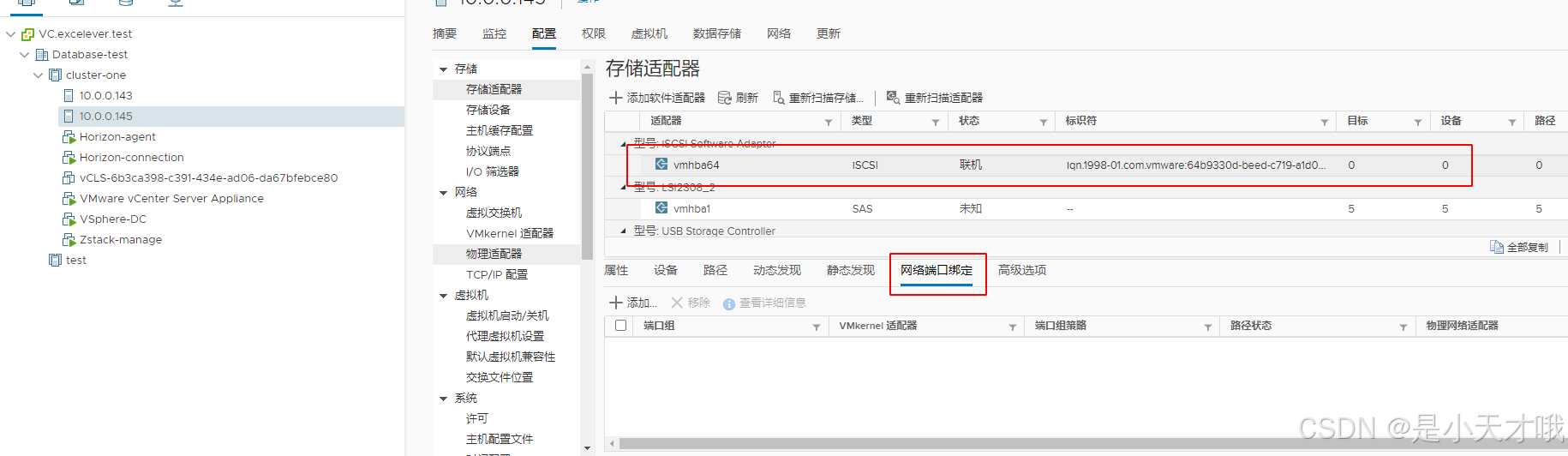
Task: Click the horizontal scrollbar of port binding table
Action: click(1092, 444)
